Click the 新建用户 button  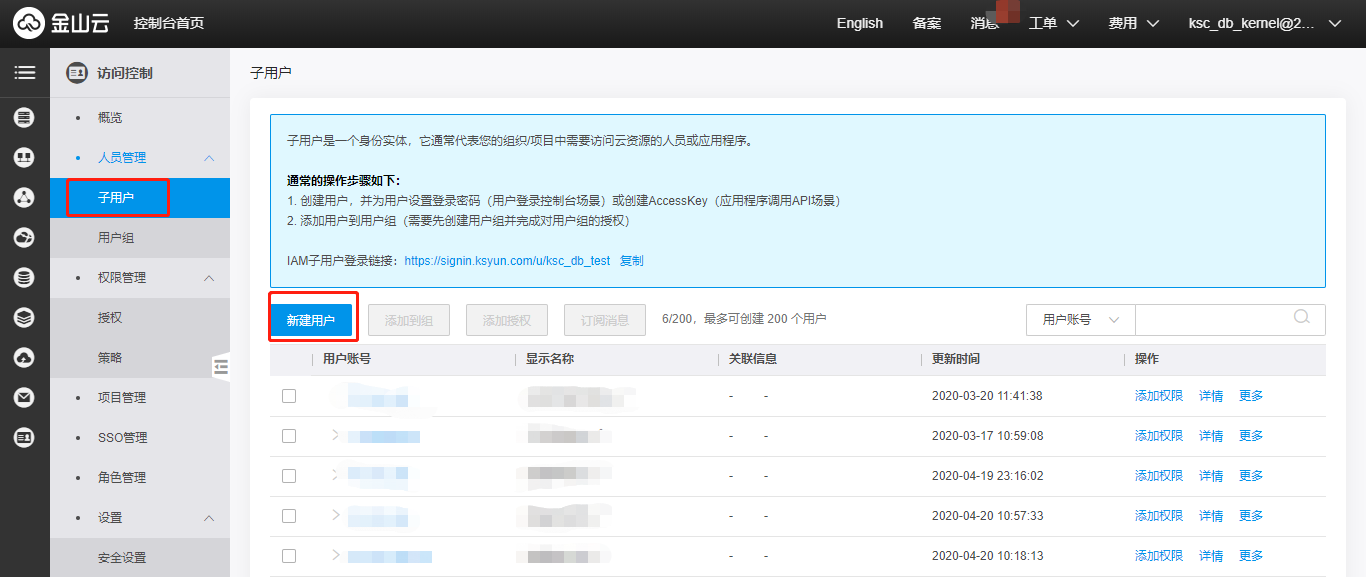pyautogui.click(x=311, y=321)
